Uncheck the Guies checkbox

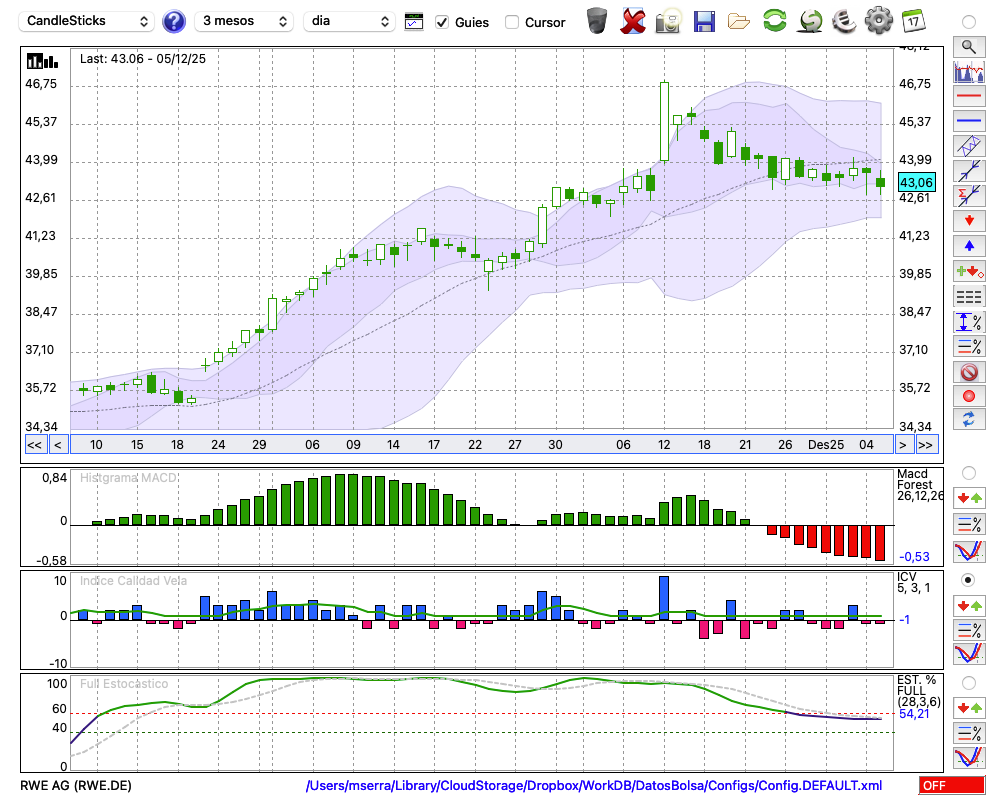tap(442, 22)
